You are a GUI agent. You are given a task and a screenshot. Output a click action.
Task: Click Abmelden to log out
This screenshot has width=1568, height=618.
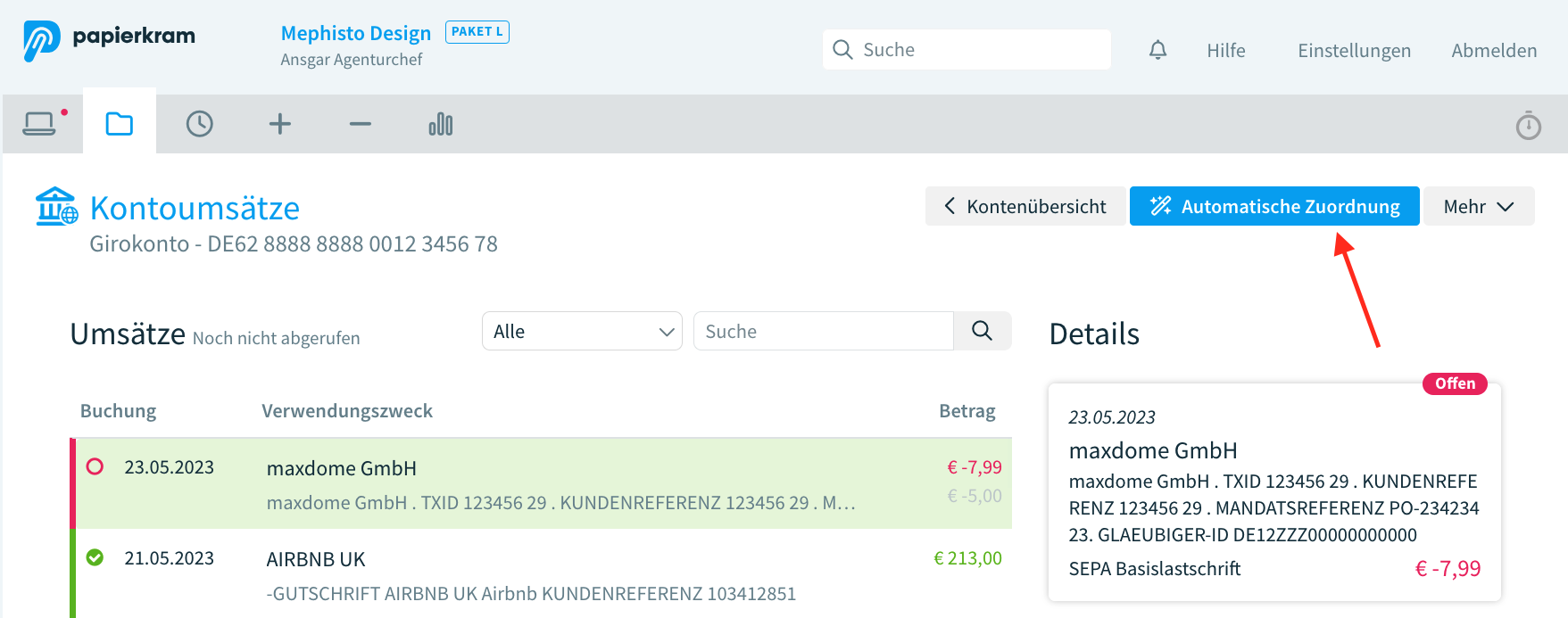tap(1494, 51)
